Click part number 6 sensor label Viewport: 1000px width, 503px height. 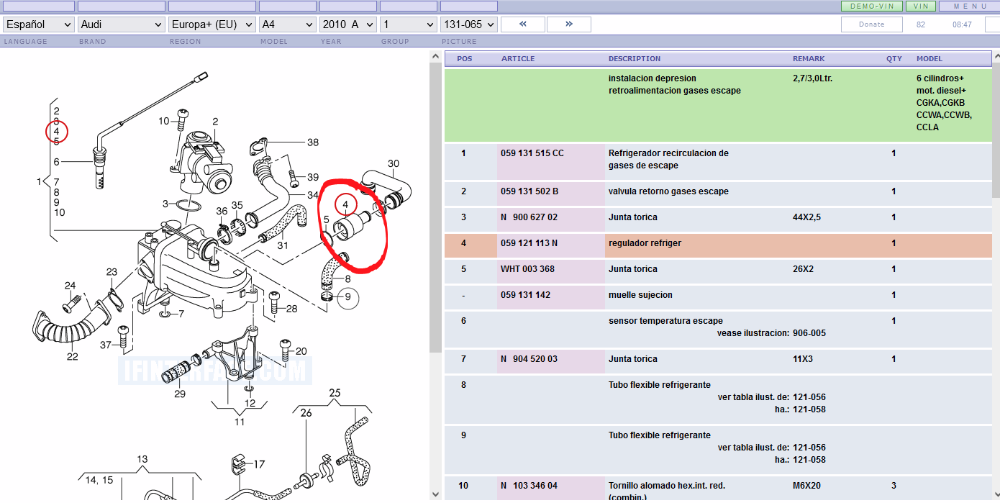click(x=56, y=162)
